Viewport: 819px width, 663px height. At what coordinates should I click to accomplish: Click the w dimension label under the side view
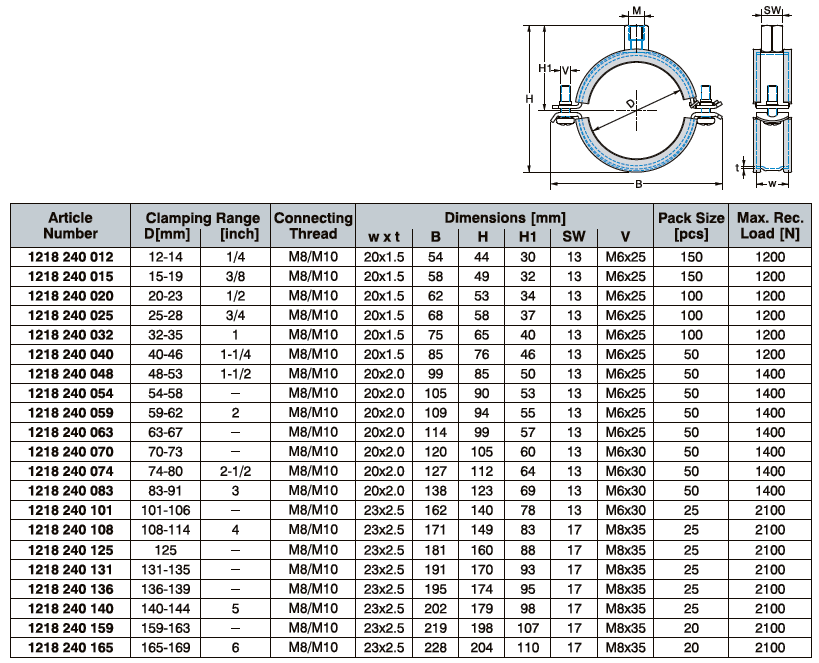771,184
